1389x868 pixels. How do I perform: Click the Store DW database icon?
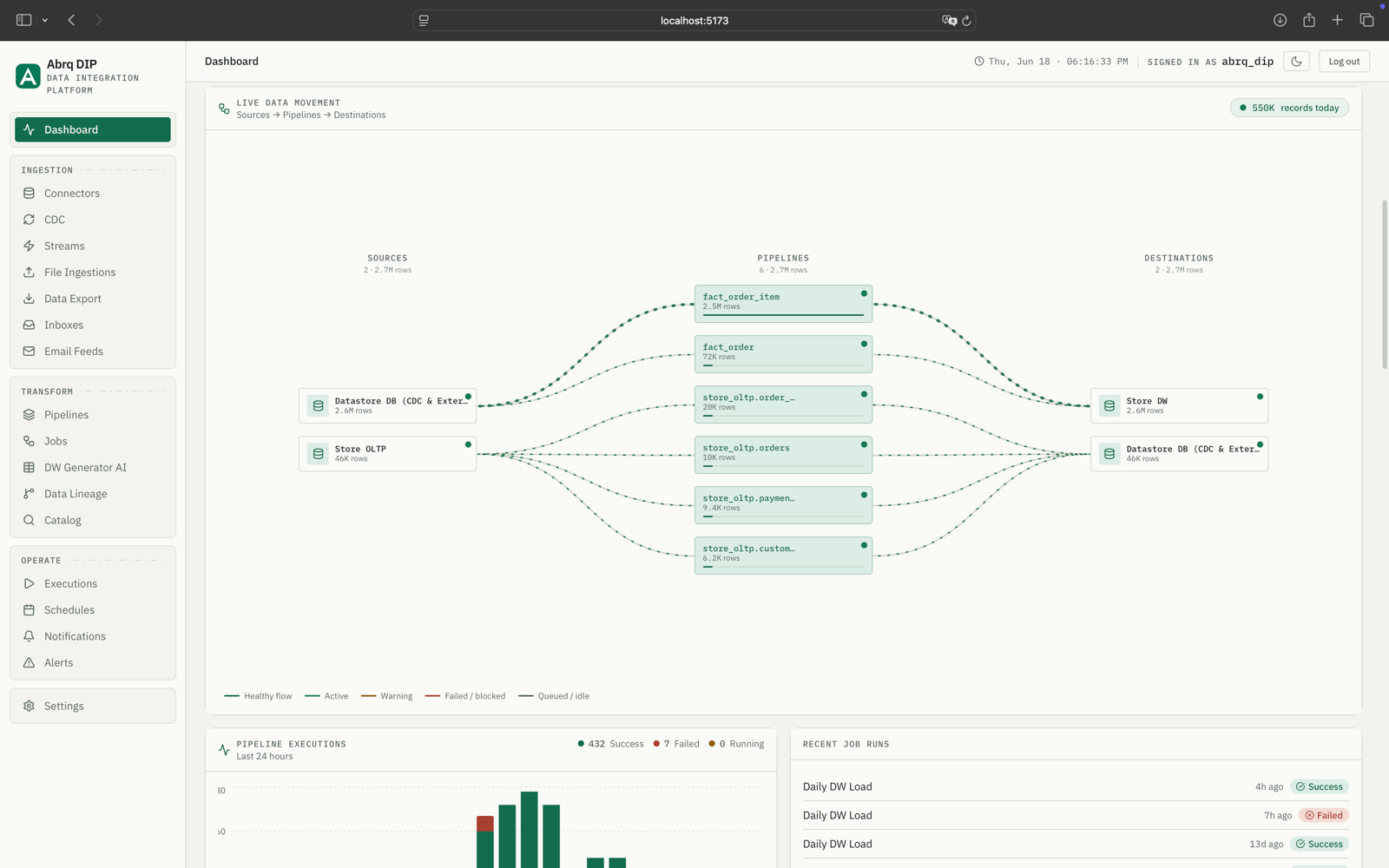pos(1109,405)
